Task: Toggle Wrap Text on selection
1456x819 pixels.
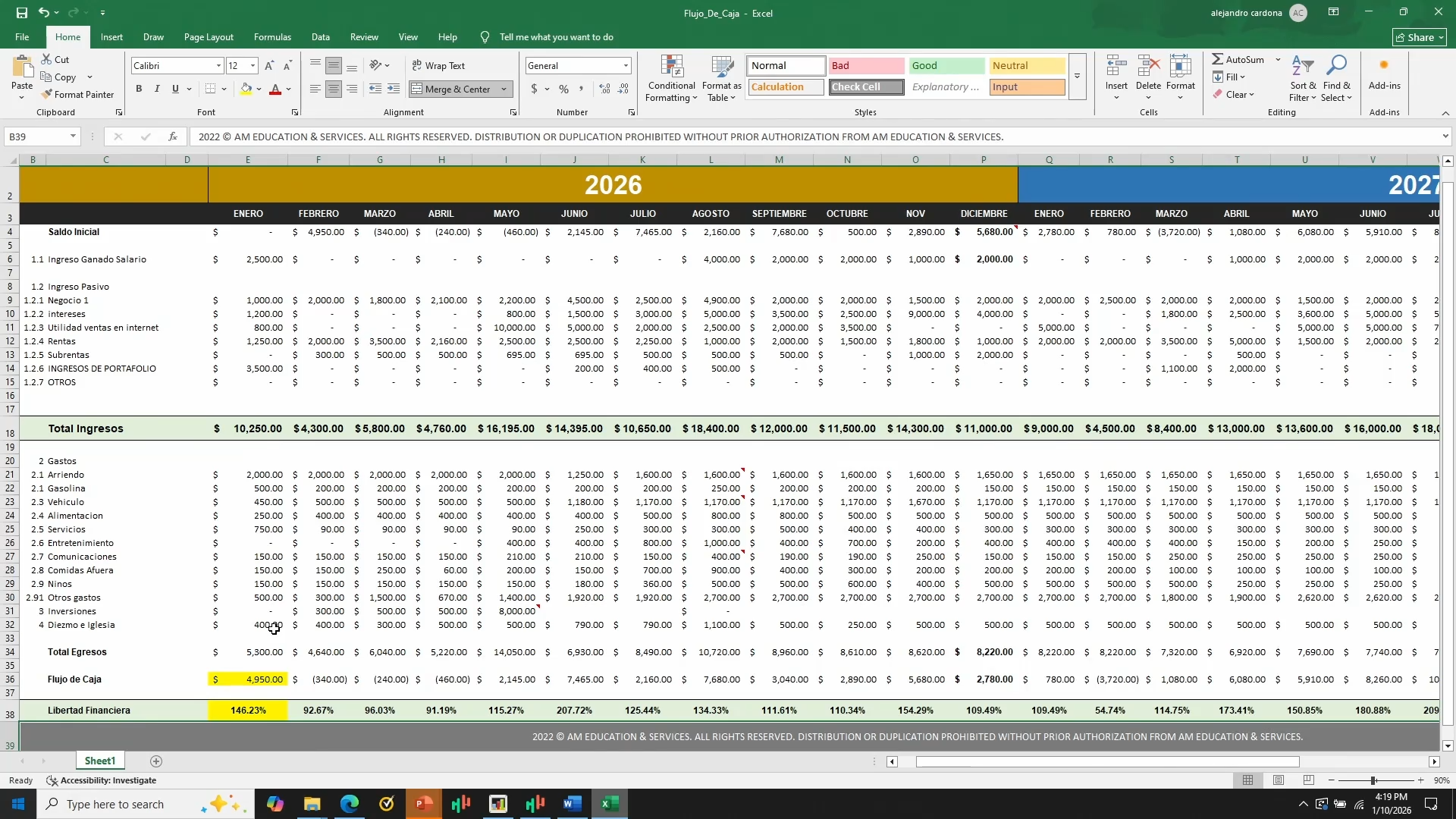Action: tap(438, 66)
